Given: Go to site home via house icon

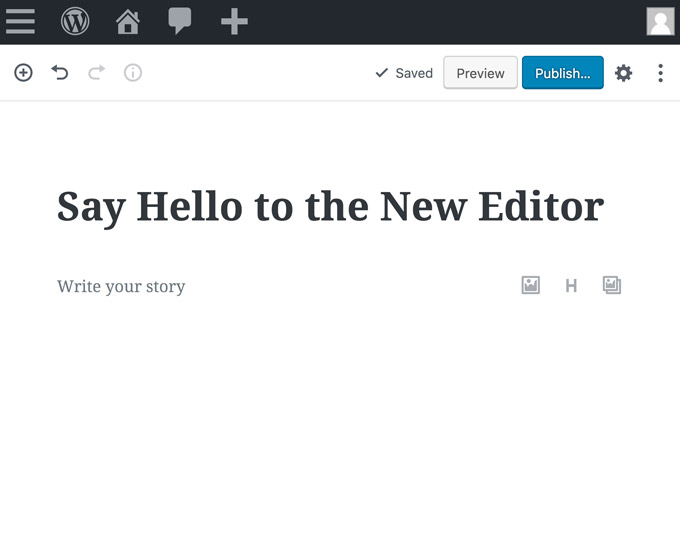Looking at the screenshot, I should coord(128,22).
